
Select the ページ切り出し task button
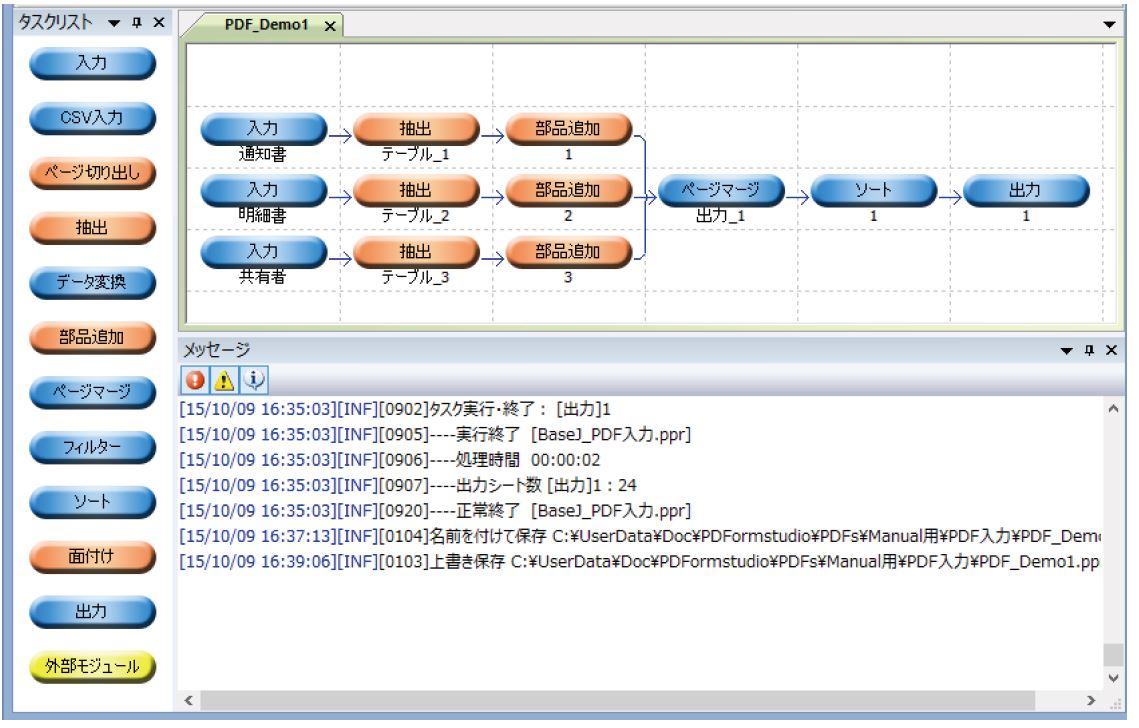coord(92,173)
